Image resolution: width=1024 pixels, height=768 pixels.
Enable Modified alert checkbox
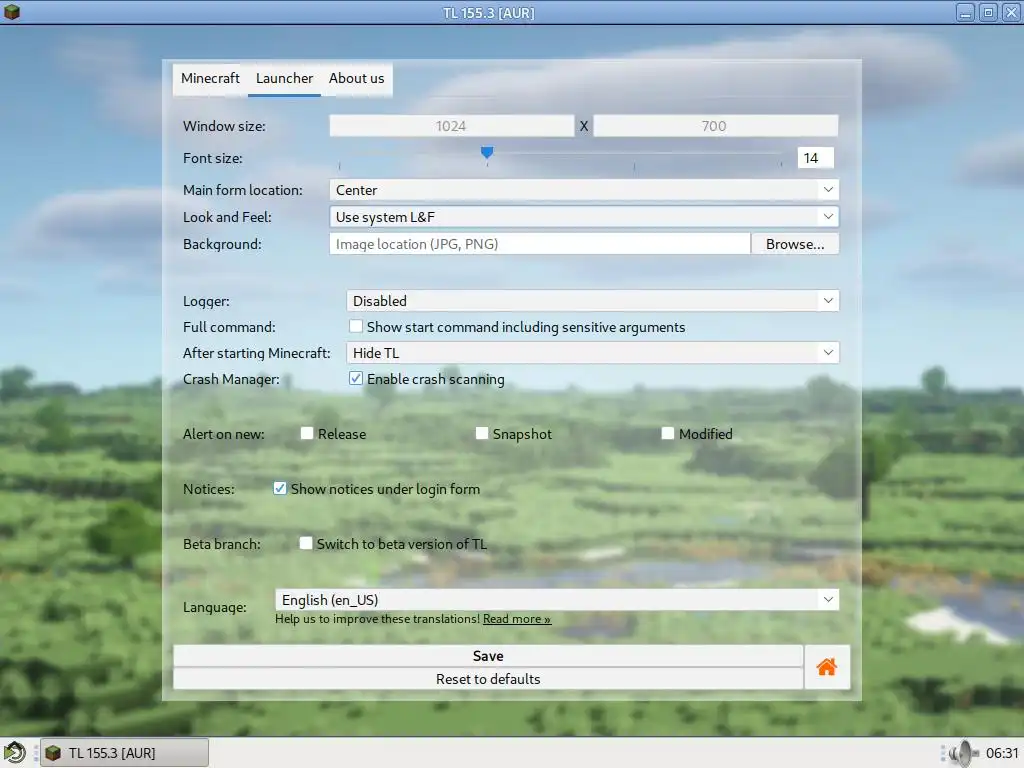pos(667,433)
